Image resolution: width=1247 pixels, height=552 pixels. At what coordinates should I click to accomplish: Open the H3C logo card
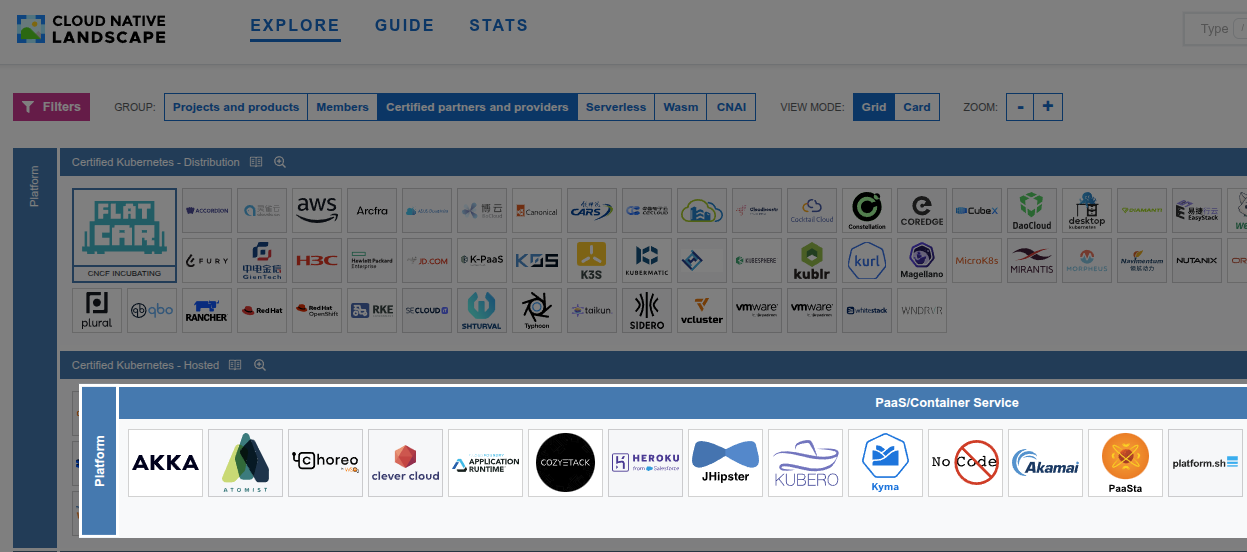pyautogui.click(x=317, y=260)
